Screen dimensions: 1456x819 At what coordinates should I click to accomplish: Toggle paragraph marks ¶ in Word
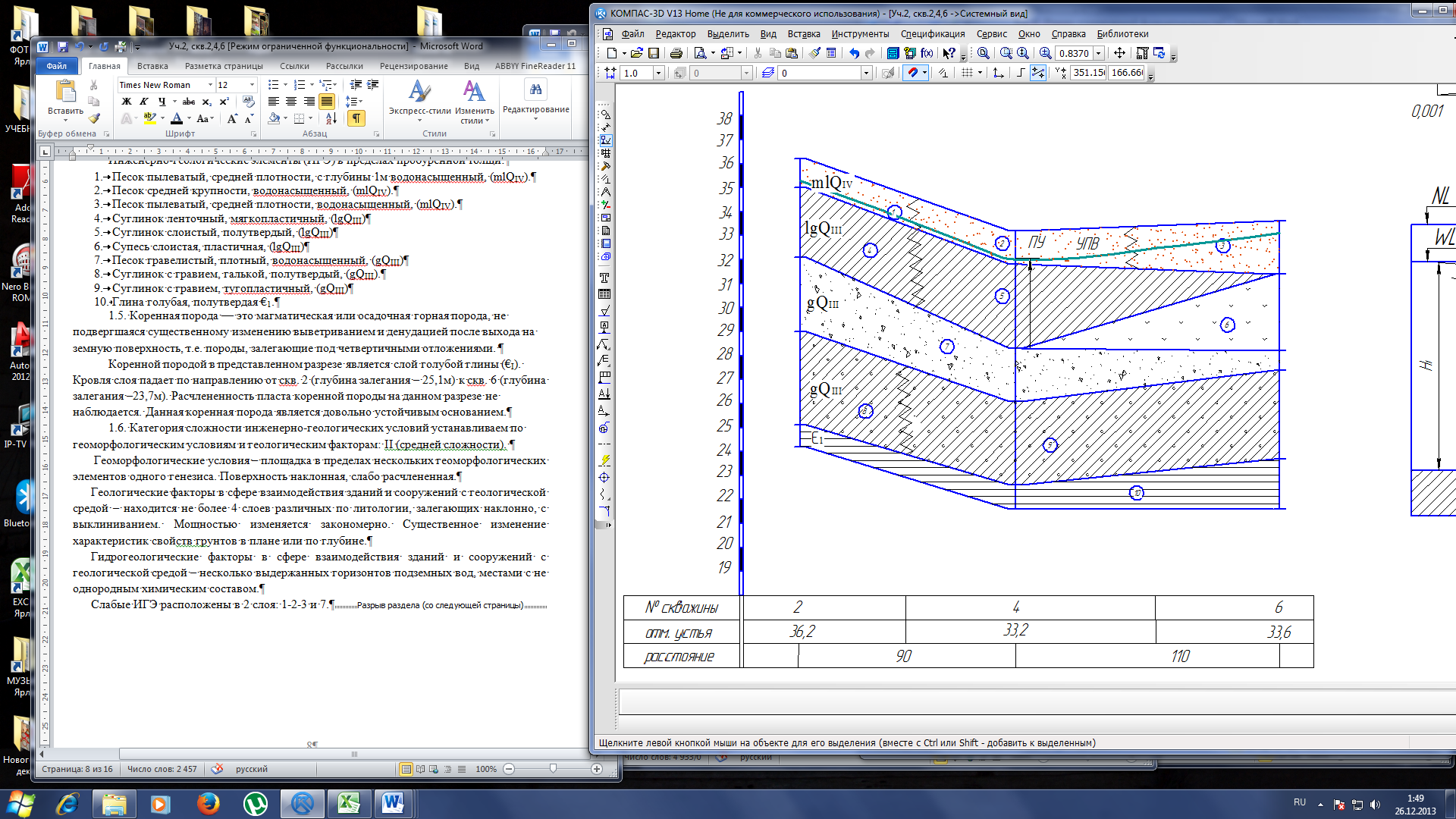(x=356, y=118)
